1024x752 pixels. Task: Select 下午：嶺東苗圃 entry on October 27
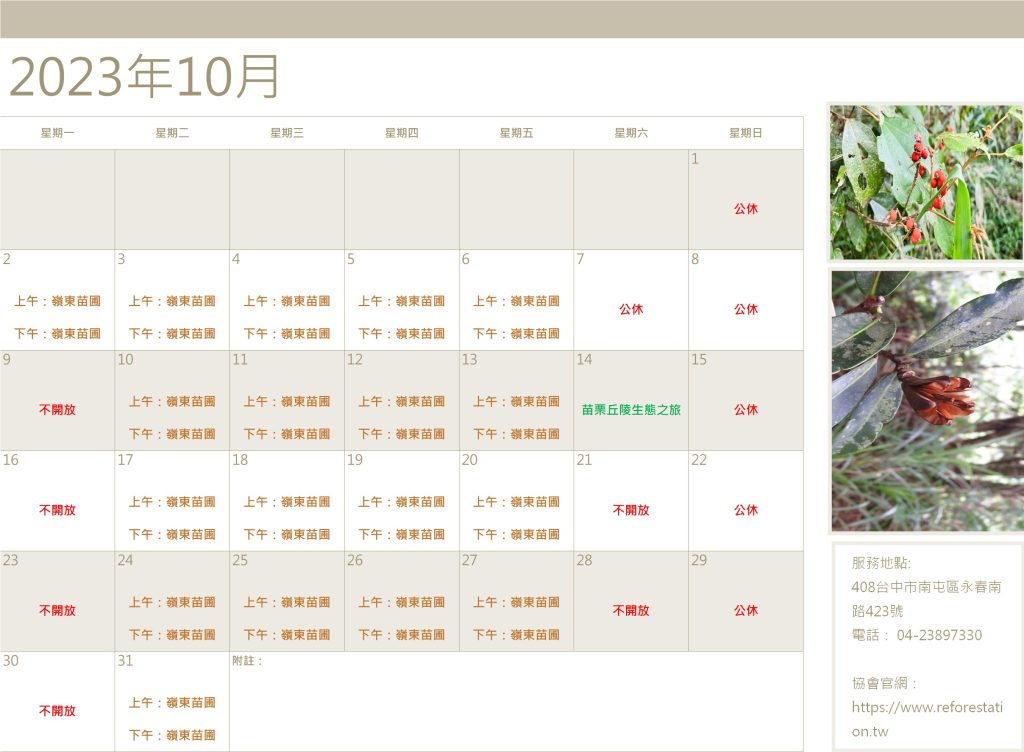(x=516, y=635)
